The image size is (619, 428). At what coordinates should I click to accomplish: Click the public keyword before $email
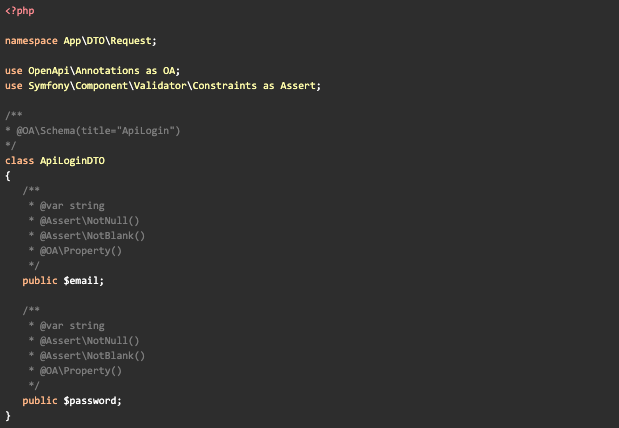pyautogui.click(x=40, y=281)
